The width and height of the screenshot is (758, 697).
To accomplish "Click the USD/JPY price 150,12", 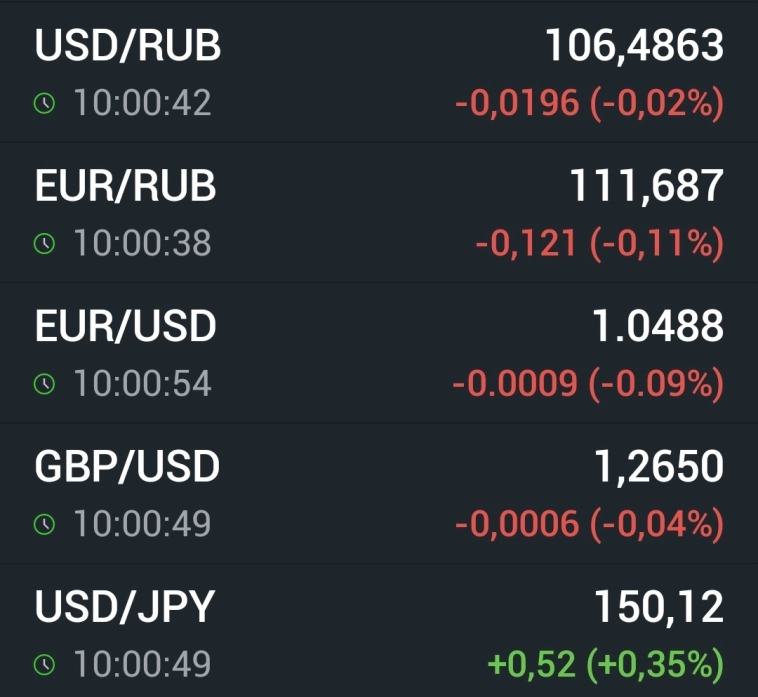I will click(x=659, y=607).
